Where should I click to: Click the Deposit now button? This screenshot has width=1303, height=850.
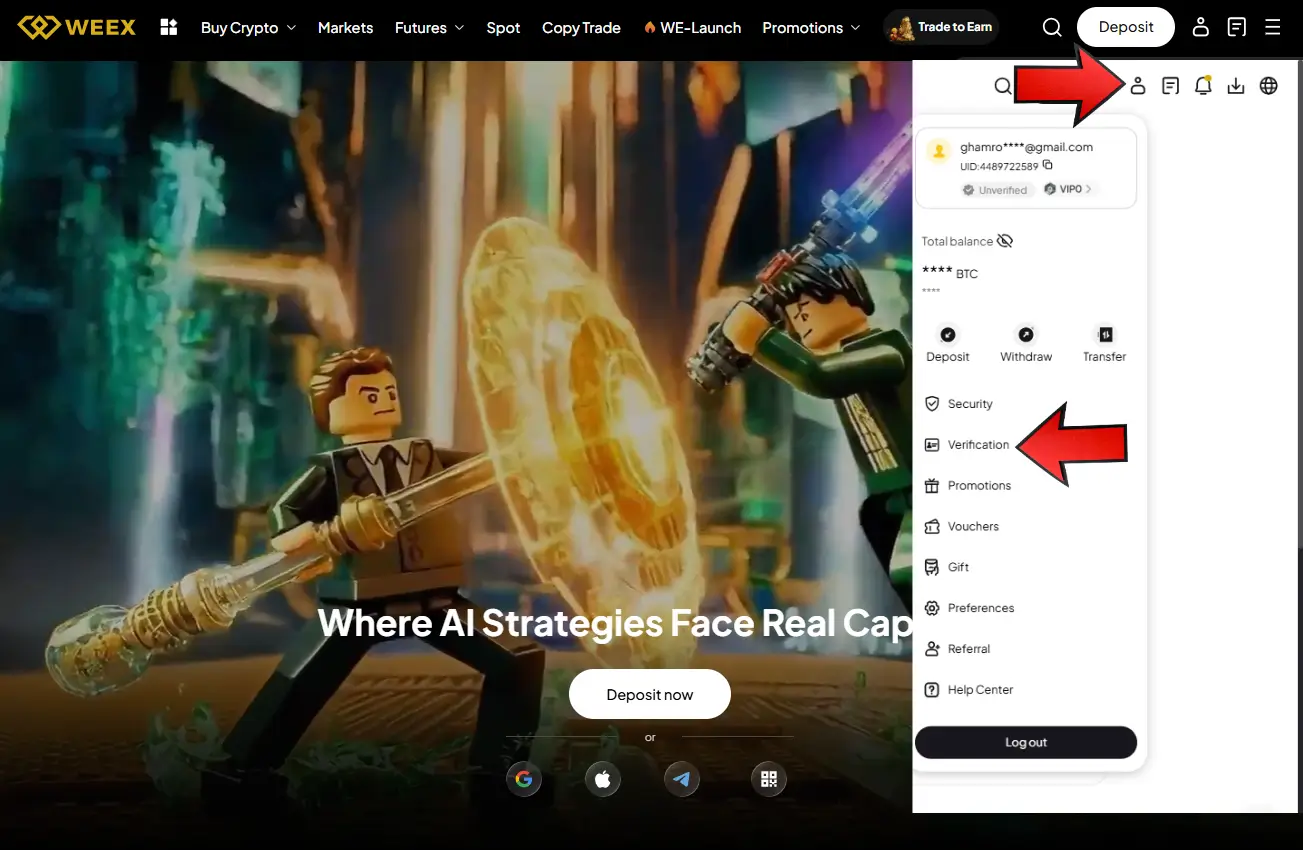pyautogui.click(x=650, y=694)
